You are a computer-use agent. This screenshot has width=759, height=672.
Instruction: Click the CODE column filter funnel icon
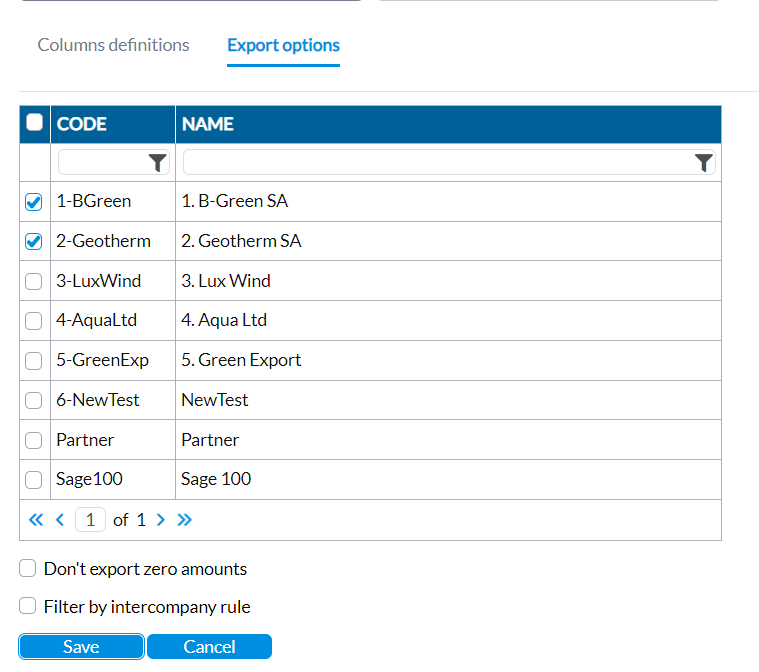157,163
